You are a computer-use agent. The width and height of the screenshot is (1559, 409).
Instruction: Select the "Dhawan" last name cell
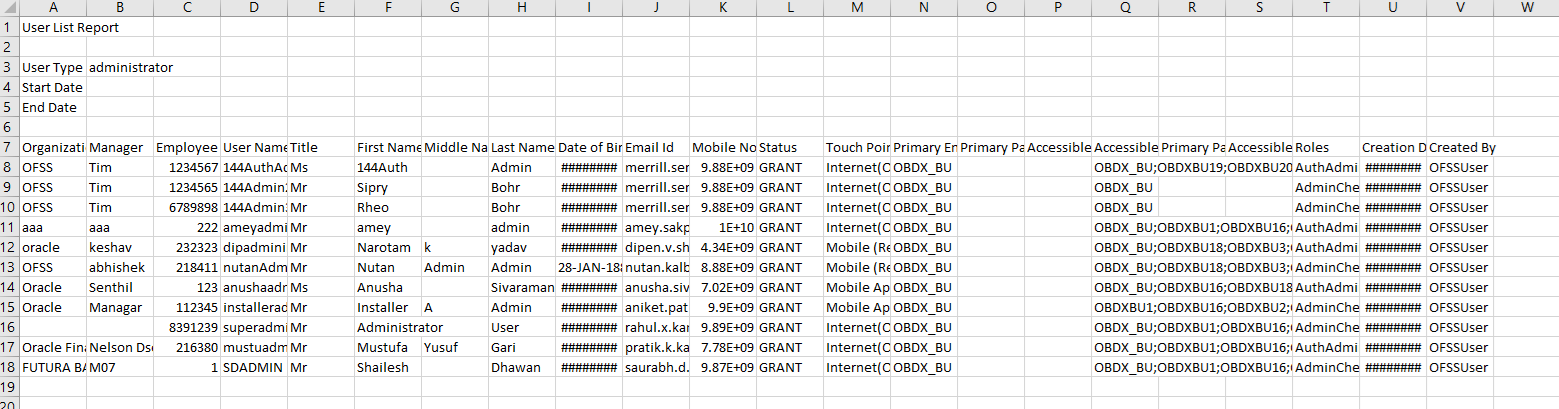coord(521,367)
